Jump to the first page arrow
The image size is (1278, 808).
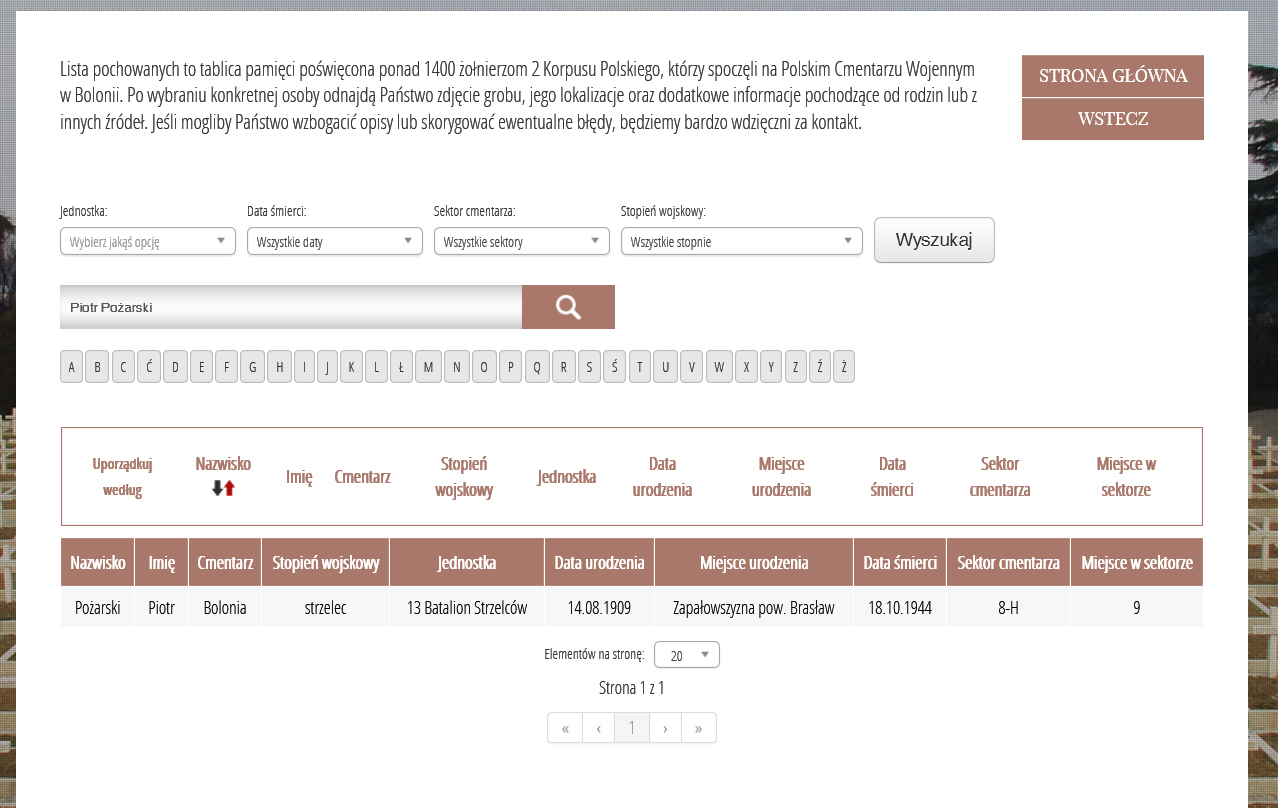(x=565, y=728)
